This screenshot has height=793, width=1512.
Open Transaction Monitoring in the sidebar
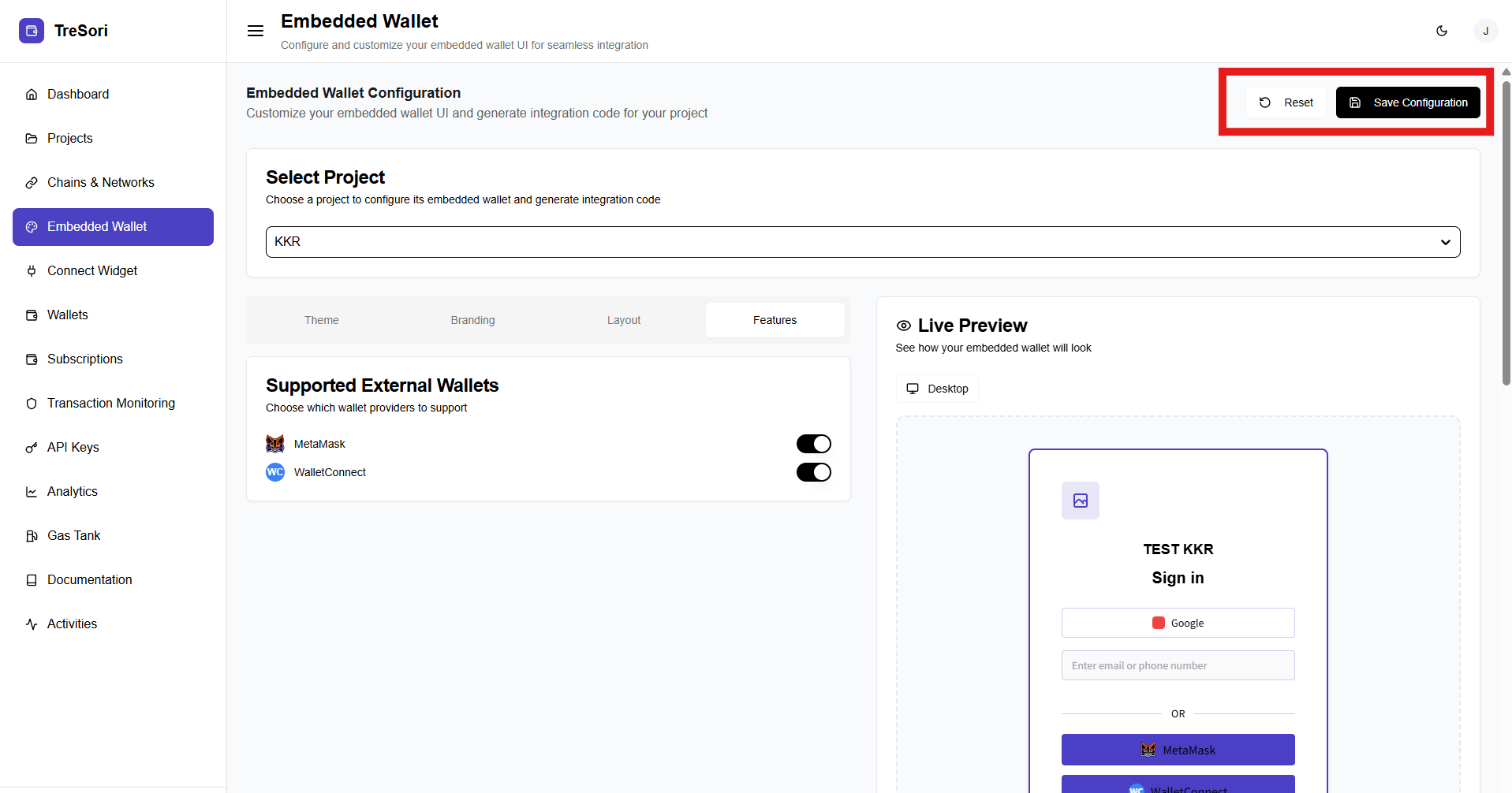click(111, 404)
